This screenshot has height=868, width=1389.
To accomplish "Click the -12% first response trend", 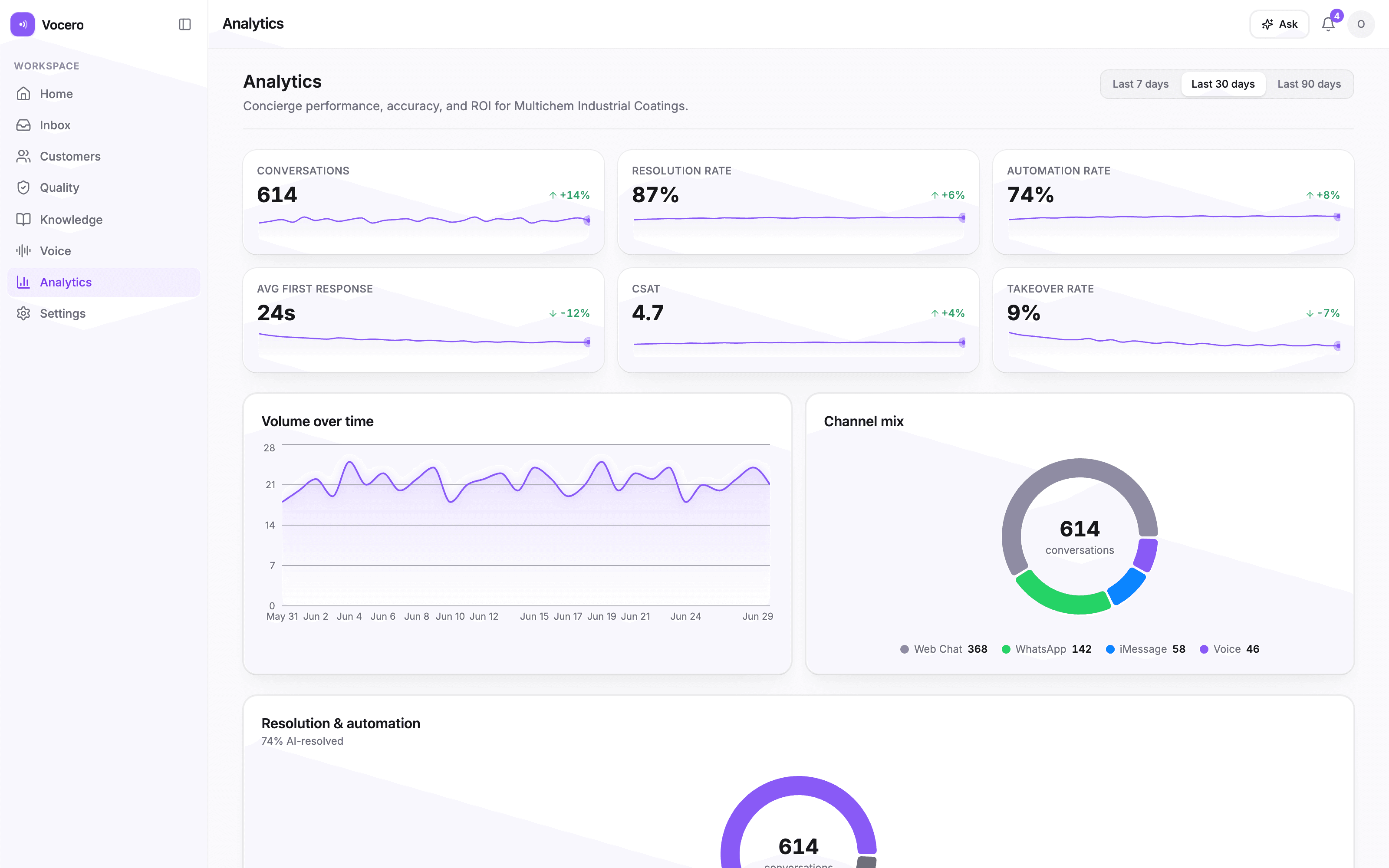I will click(569, 313).
